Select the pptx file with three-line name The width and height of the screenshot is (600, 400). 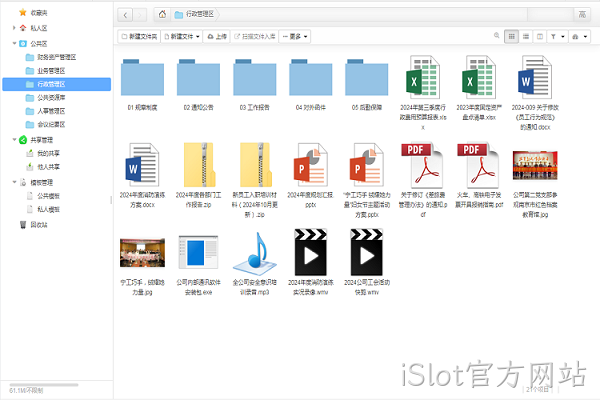(367, 165)
